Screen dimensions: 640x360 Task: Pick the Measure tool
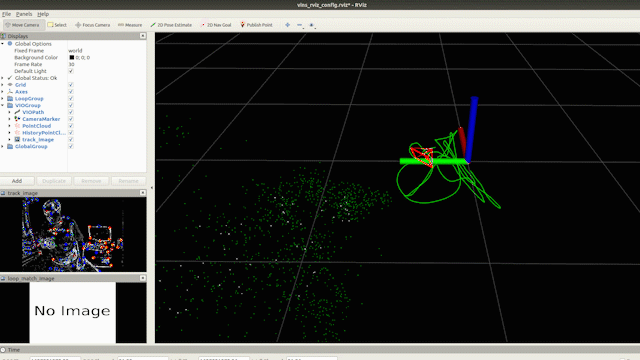click(x=130, y=25)
